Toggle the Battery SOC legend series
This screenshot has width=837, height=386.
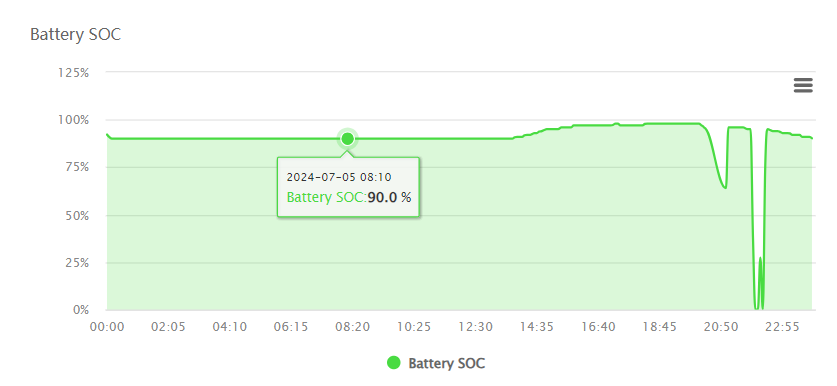tap(436, 364)
